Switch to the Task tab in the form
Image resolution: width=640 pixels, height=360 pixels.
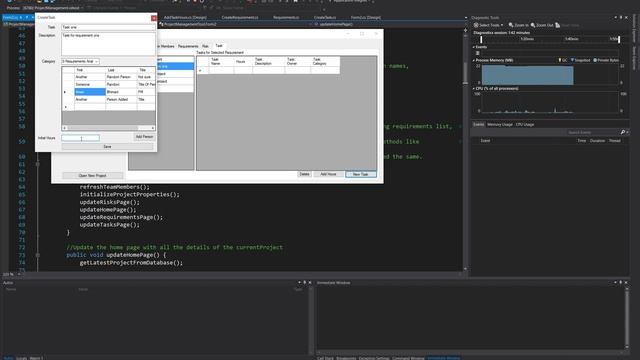point(219,46)
